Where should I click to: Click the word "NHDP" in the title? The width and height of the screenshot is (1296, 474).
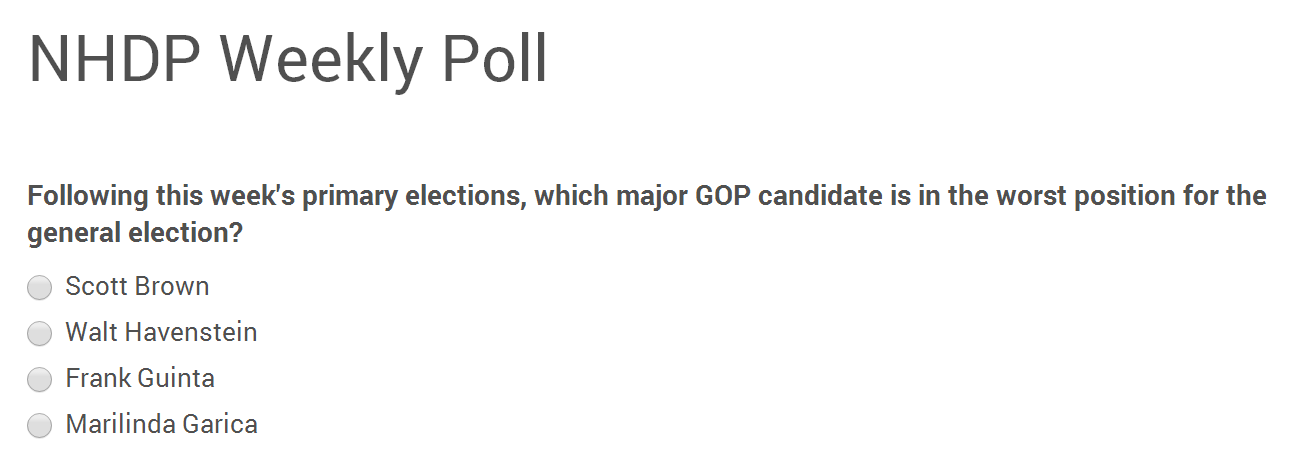(105, 60)
